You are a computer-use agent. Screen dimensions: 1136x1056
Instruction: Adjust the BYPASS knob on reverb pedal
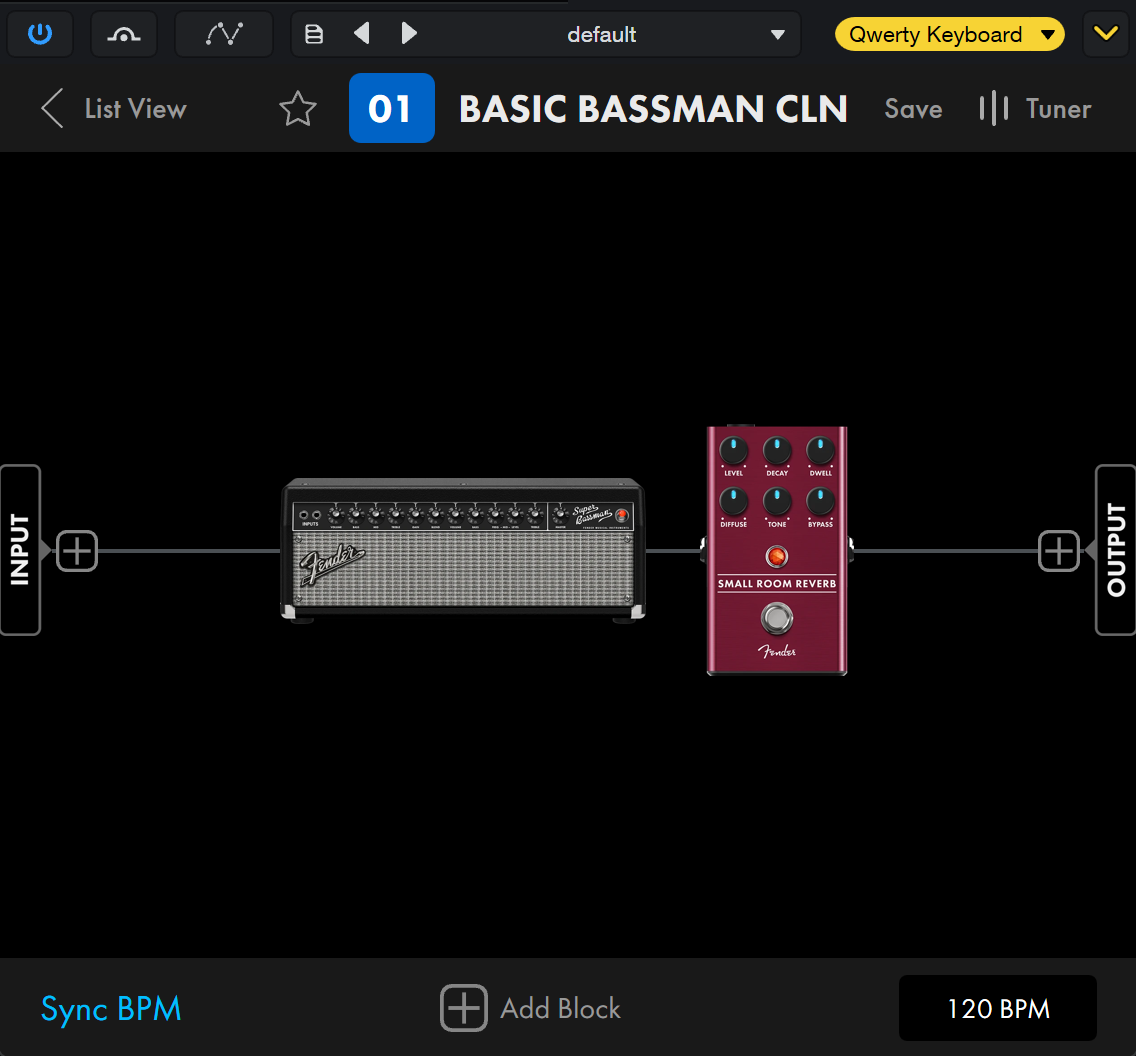pyautogui.click(x=820, y=501)
